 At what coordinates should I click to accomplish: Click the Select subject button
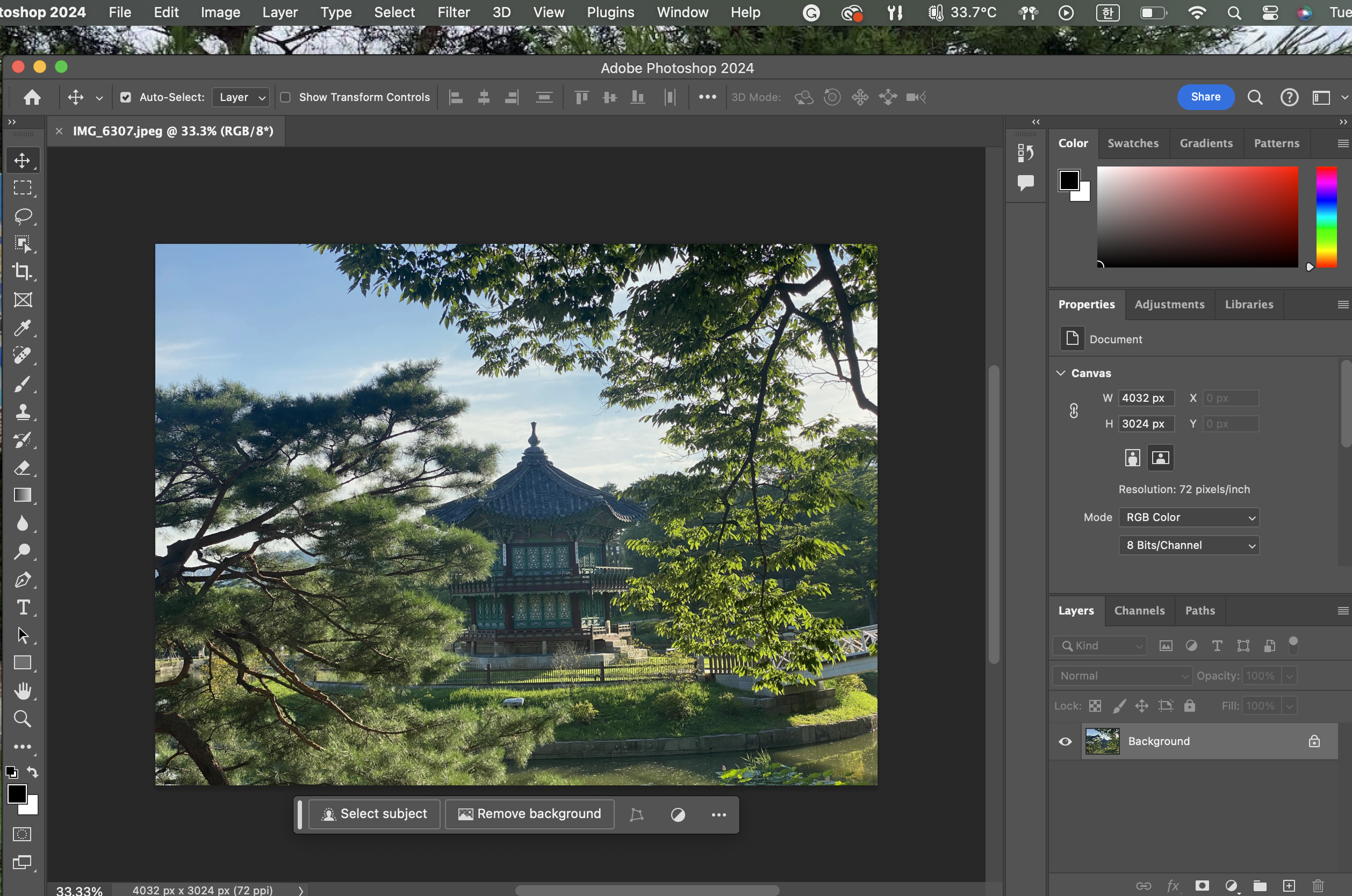[x=375, y=814]
